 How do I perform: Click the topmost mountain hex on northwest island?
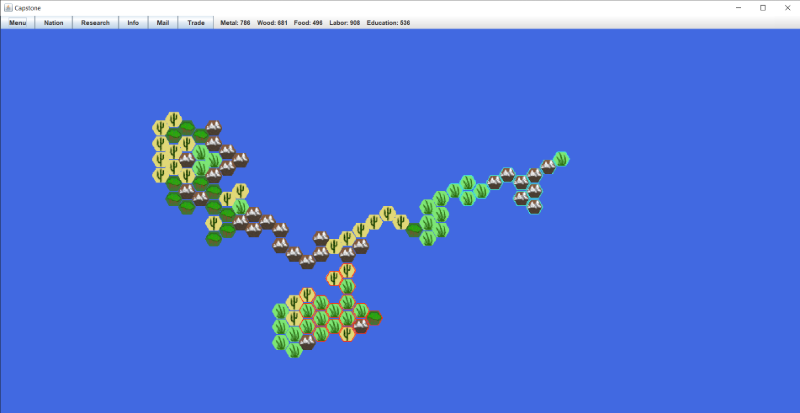point(213,128)
